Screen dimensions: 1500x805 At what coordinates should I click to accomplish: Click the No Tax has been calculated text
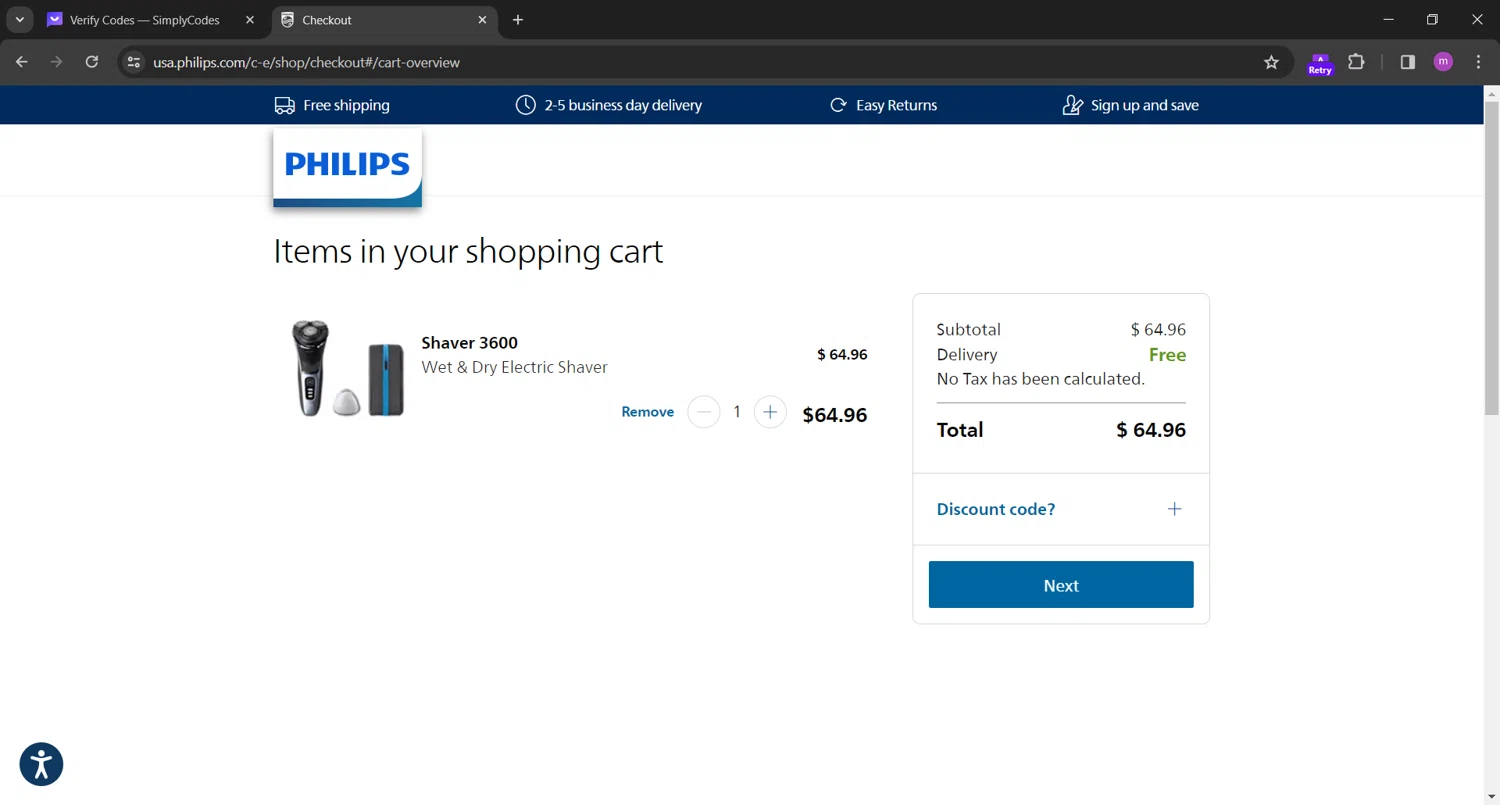coord(1040,379)
